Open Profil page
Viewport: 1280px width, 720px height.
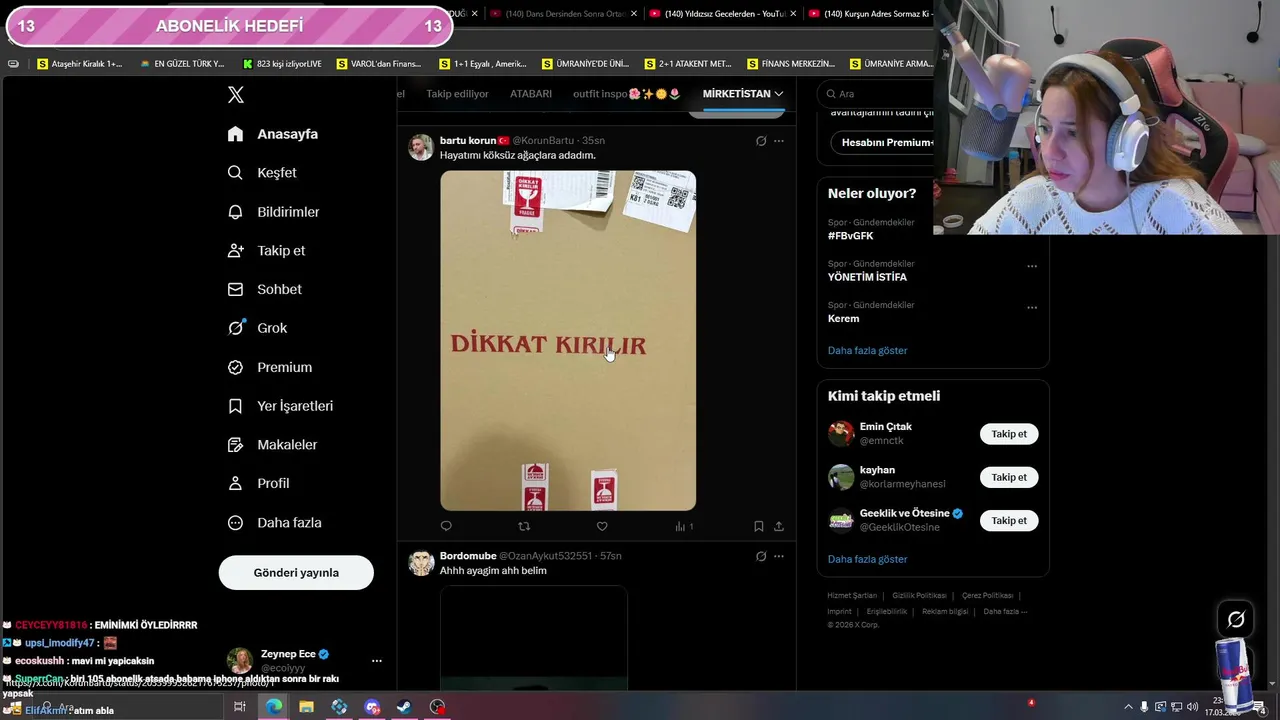[258, 484]
